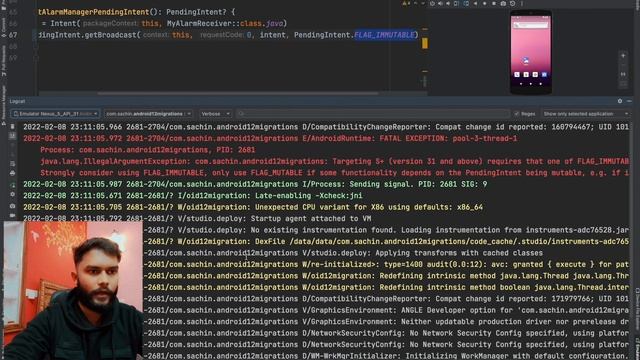Image resolution: width=640 pixels, height=360 pixels.
Task: Open Resource Manager side tab
Action: 4,105
